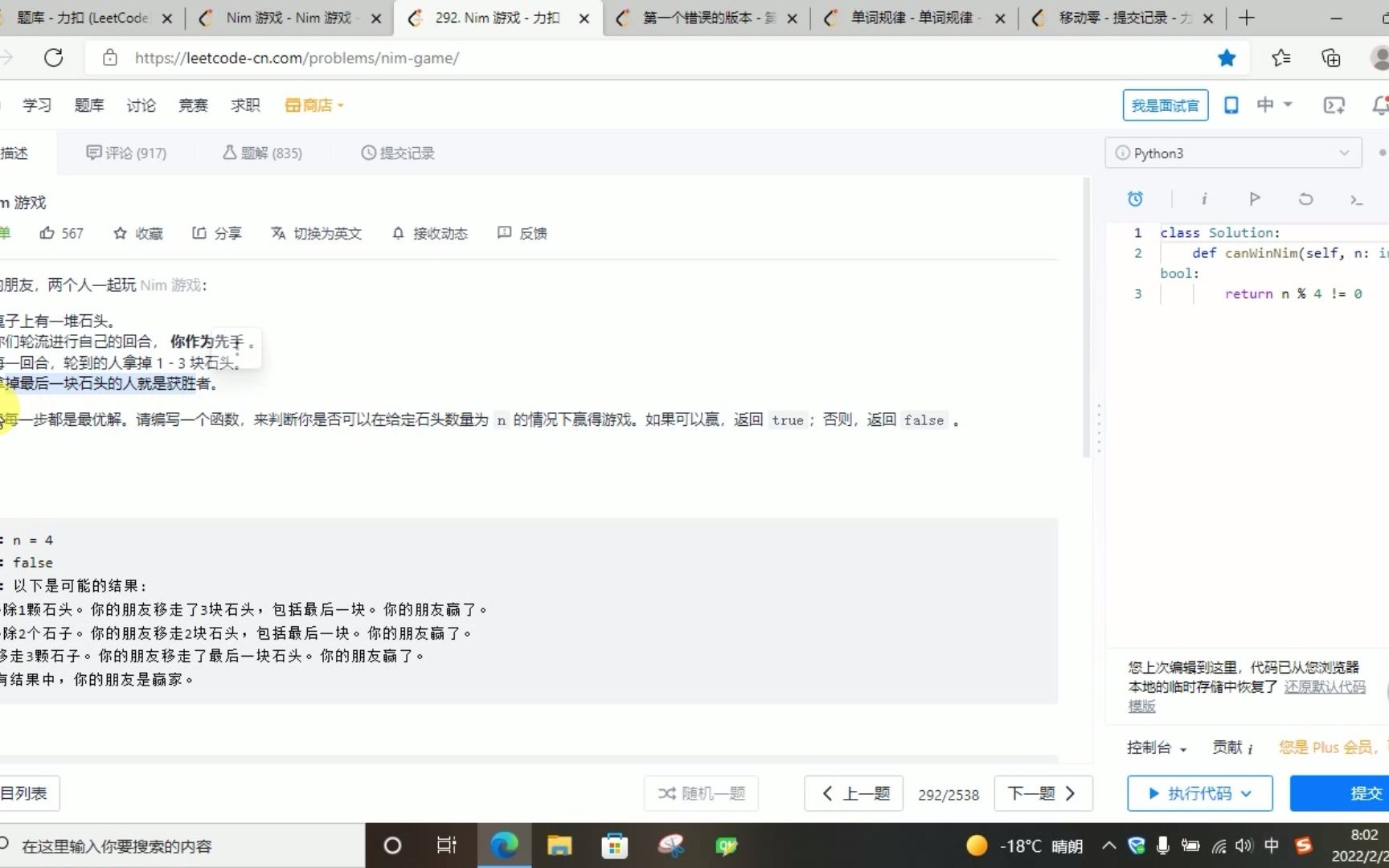The width and height of the screenshot is (1389, 868).
Task: Click the timer icon in the code editor
Action: tap(1135, 199)
